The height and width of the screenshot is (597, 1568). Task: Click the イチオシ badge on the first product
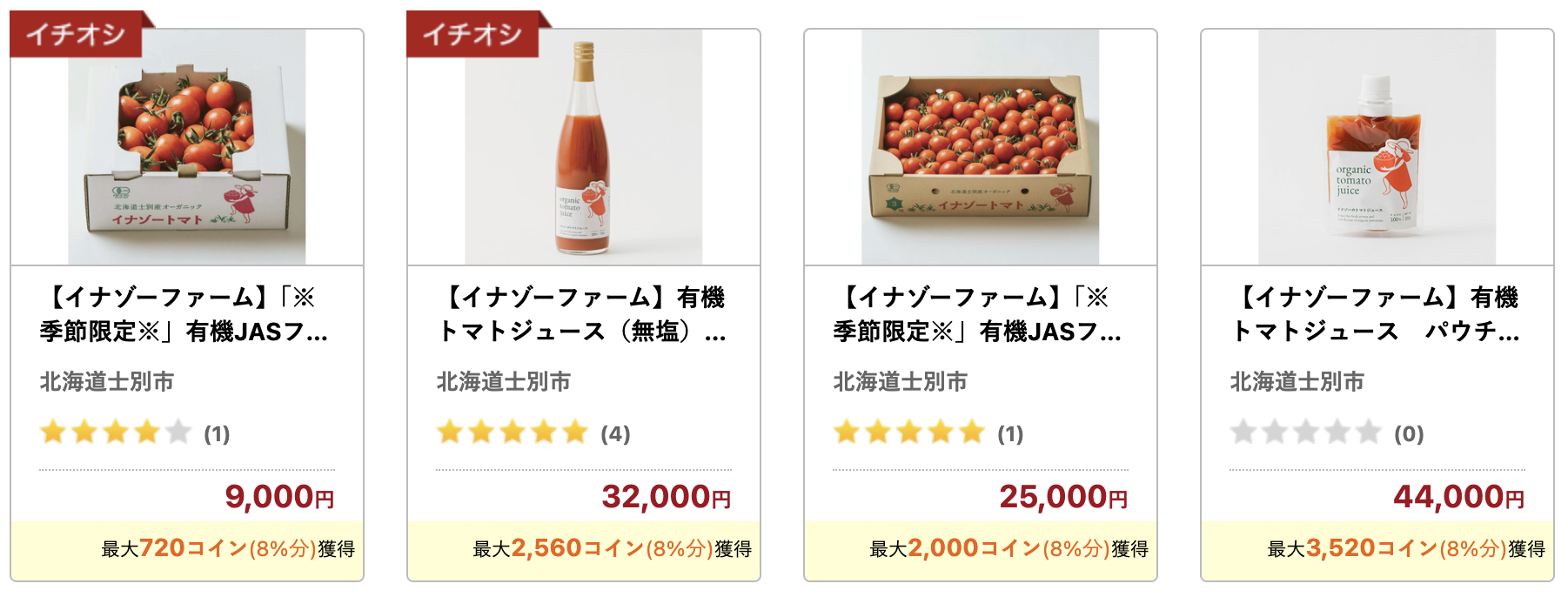(x=77, y=35)
